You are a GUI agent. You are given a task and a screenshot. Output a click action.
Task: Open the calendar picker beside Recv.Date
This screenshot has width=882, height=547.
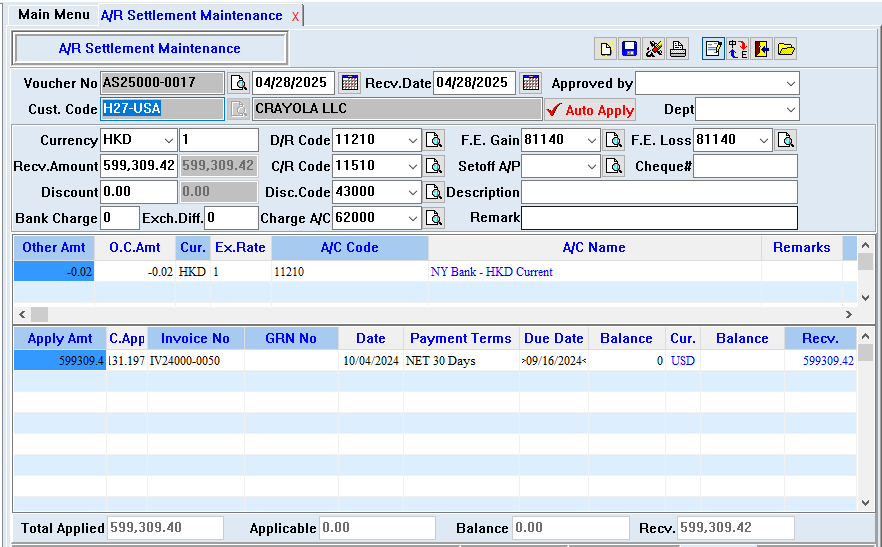coord(531,83)
